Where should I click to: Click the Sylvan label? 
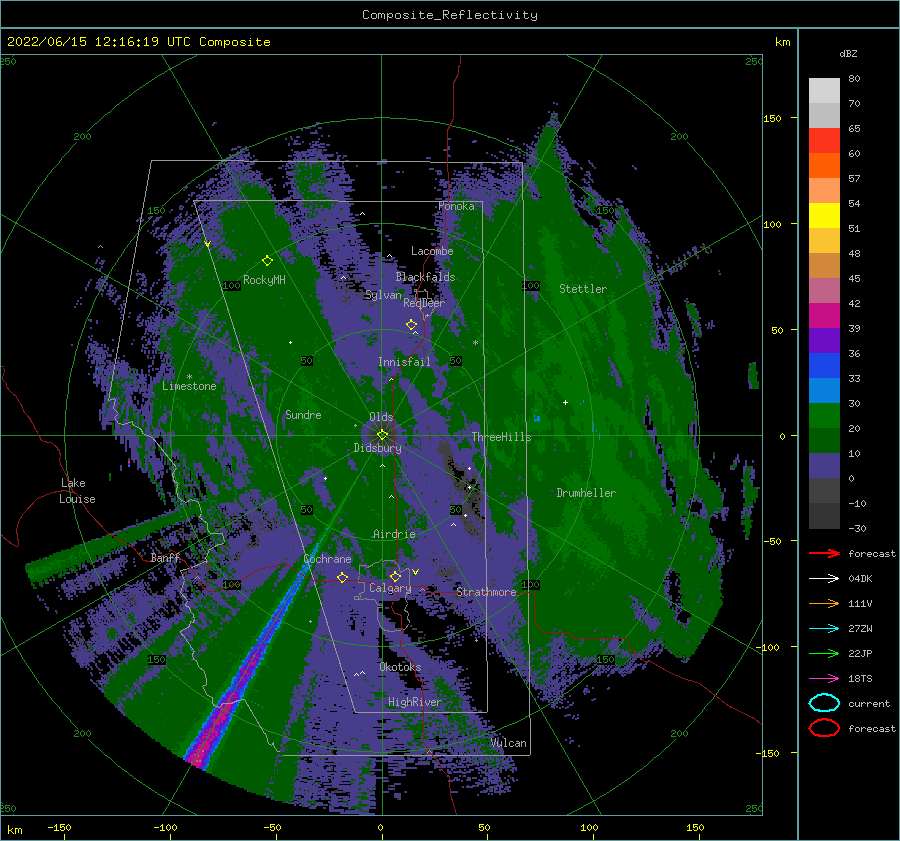383,296
